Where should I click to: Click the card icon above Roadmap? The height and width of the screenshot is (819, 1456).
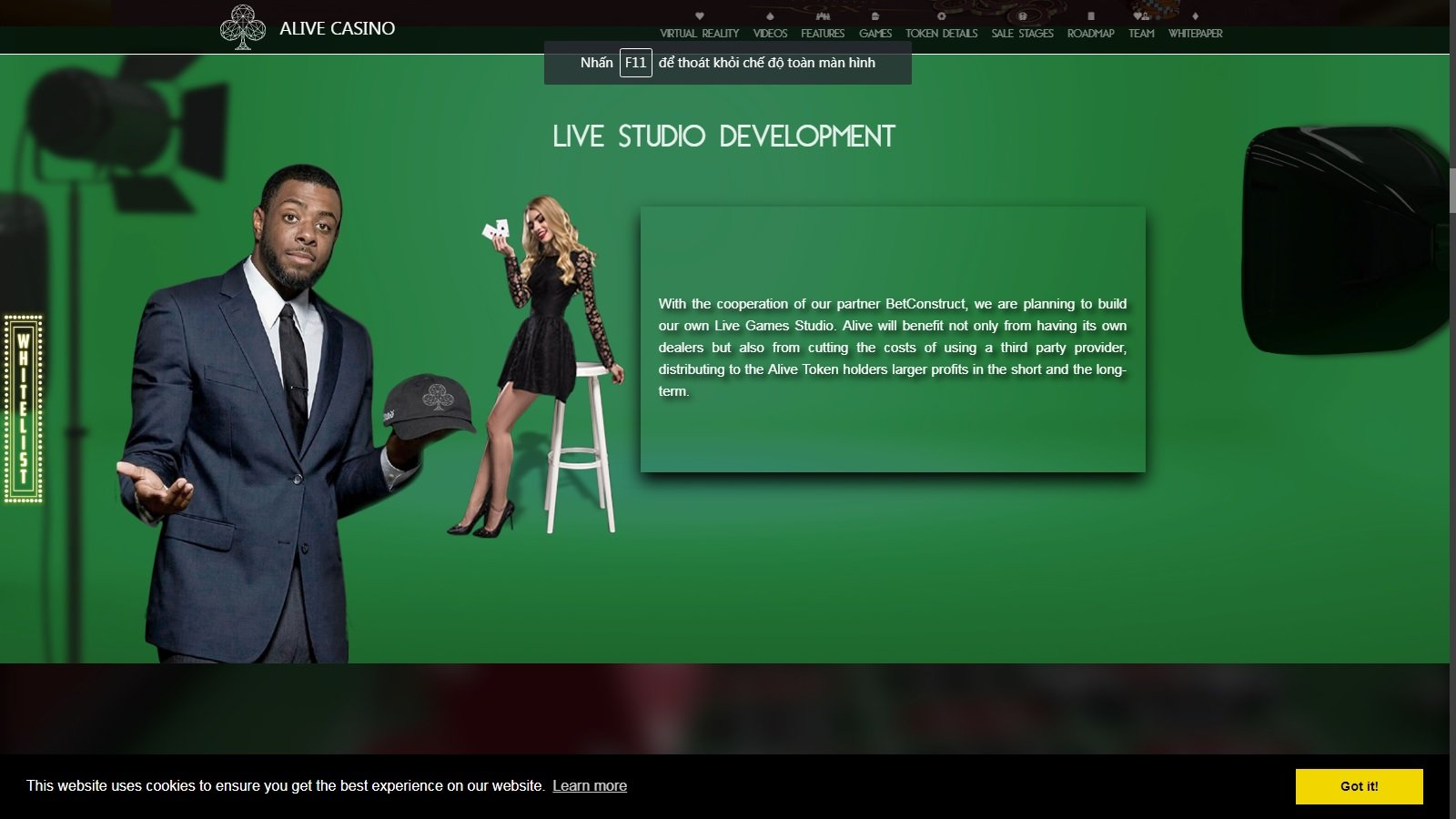1091,16
